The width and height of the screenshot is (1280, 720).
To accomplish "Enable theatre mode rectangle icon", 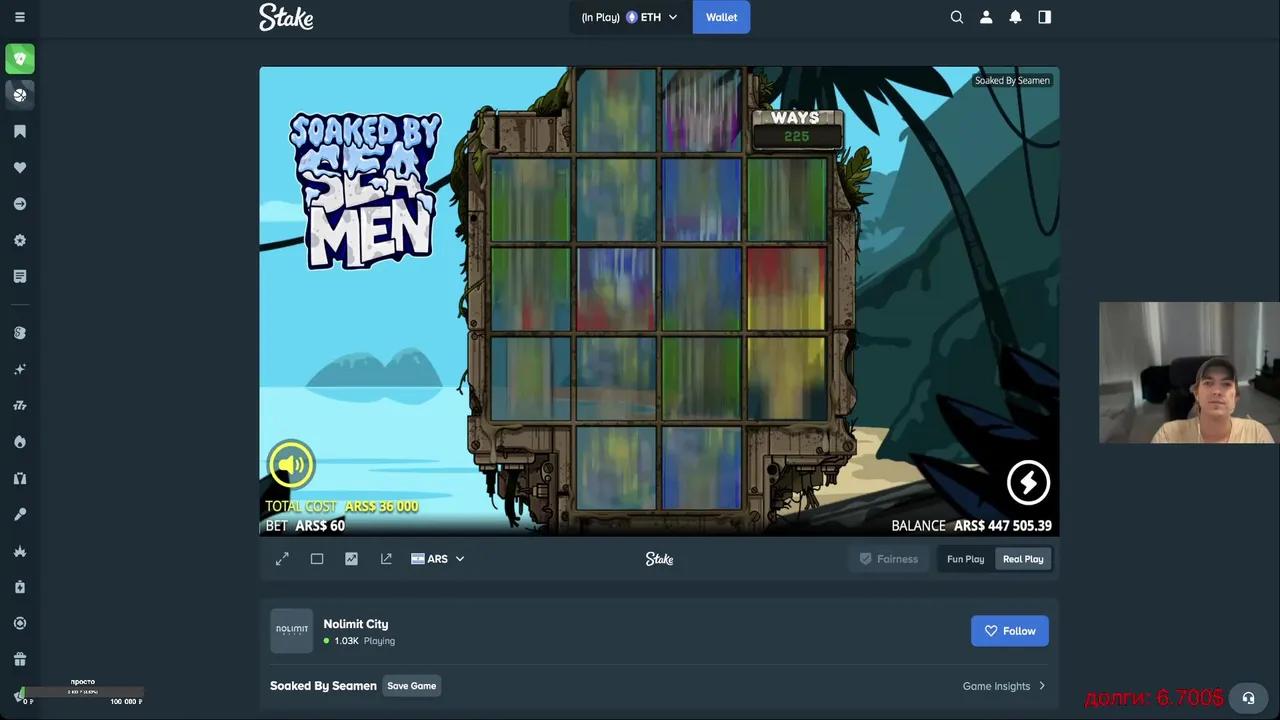I will (317, 559).
